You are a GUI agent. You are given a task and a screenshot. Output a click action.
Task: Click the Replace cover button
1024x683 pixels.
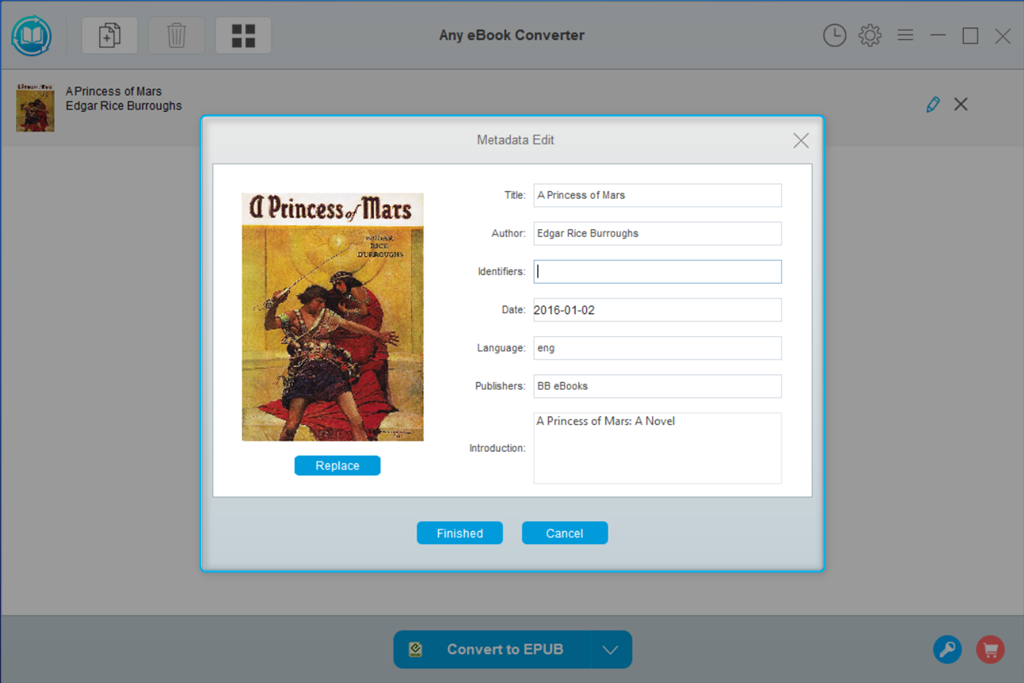coord(337,466)
